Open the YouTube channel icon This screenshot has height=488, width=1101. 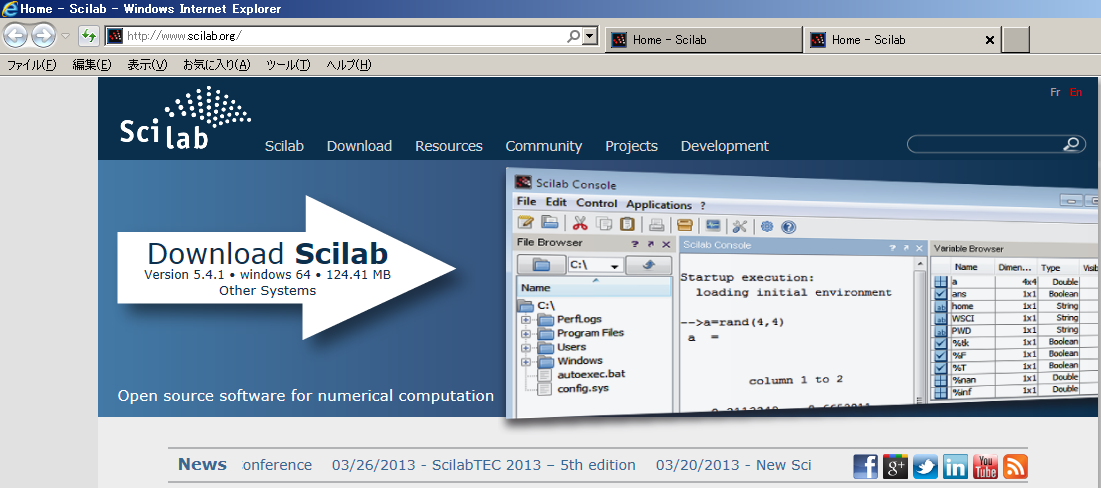coord(986,466)
